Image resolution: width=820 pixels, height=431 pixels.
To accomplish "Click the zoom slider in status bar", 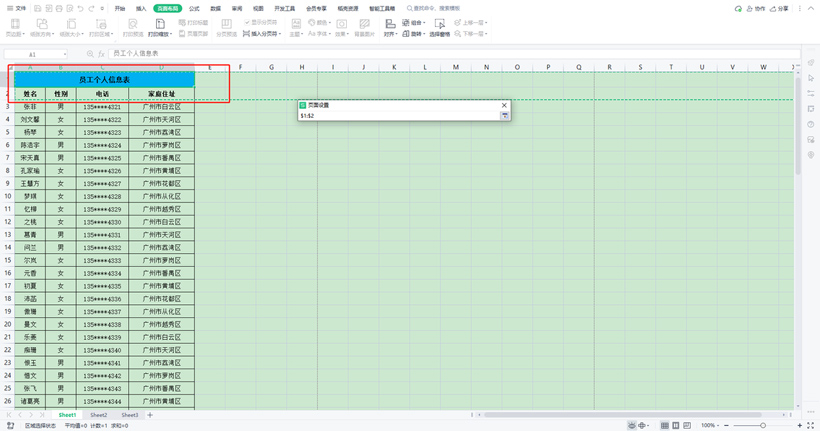I will click(x=763, y=425).
